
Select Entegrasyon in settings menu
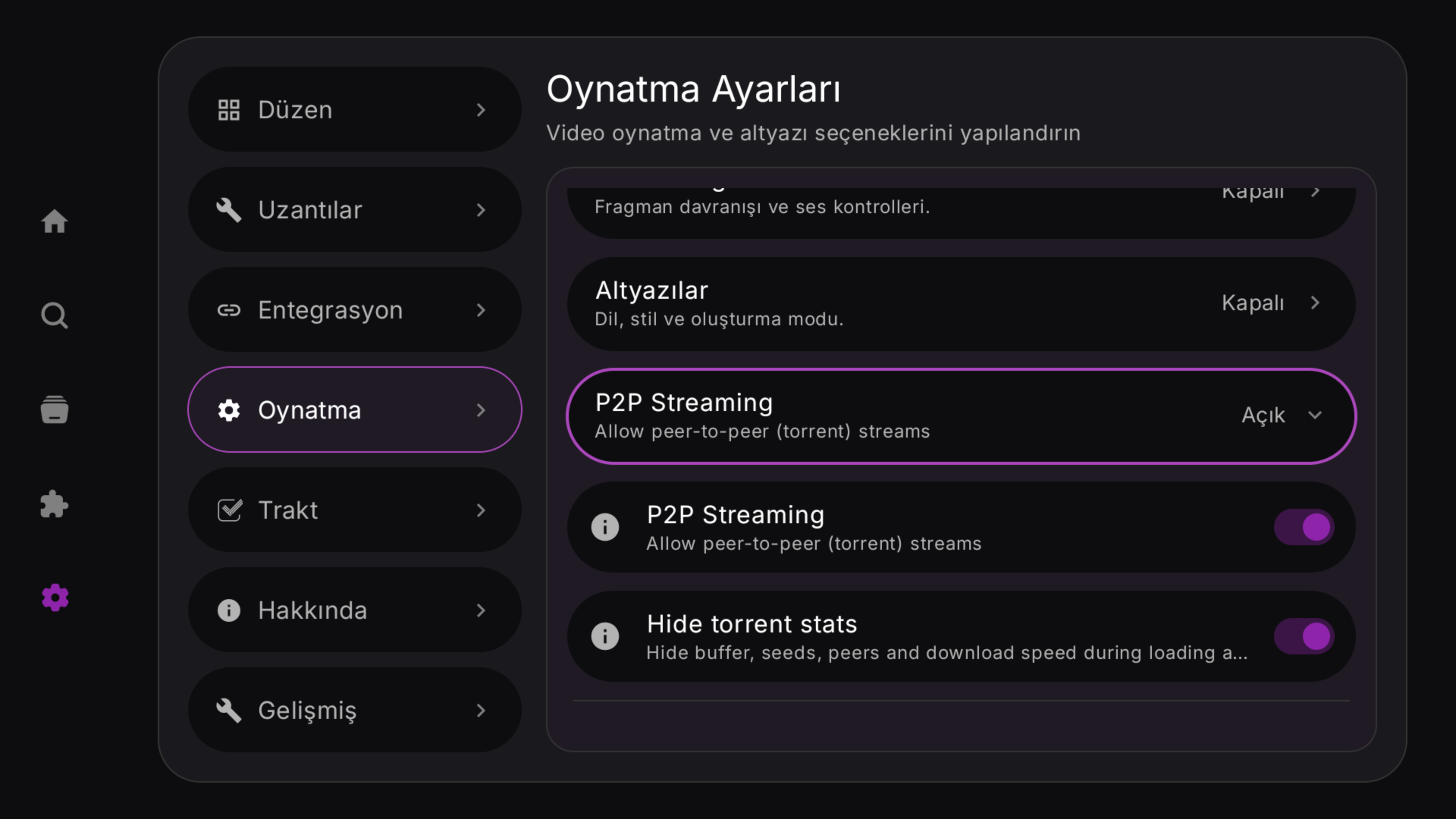pyautogui.click(x=355, y=310)
